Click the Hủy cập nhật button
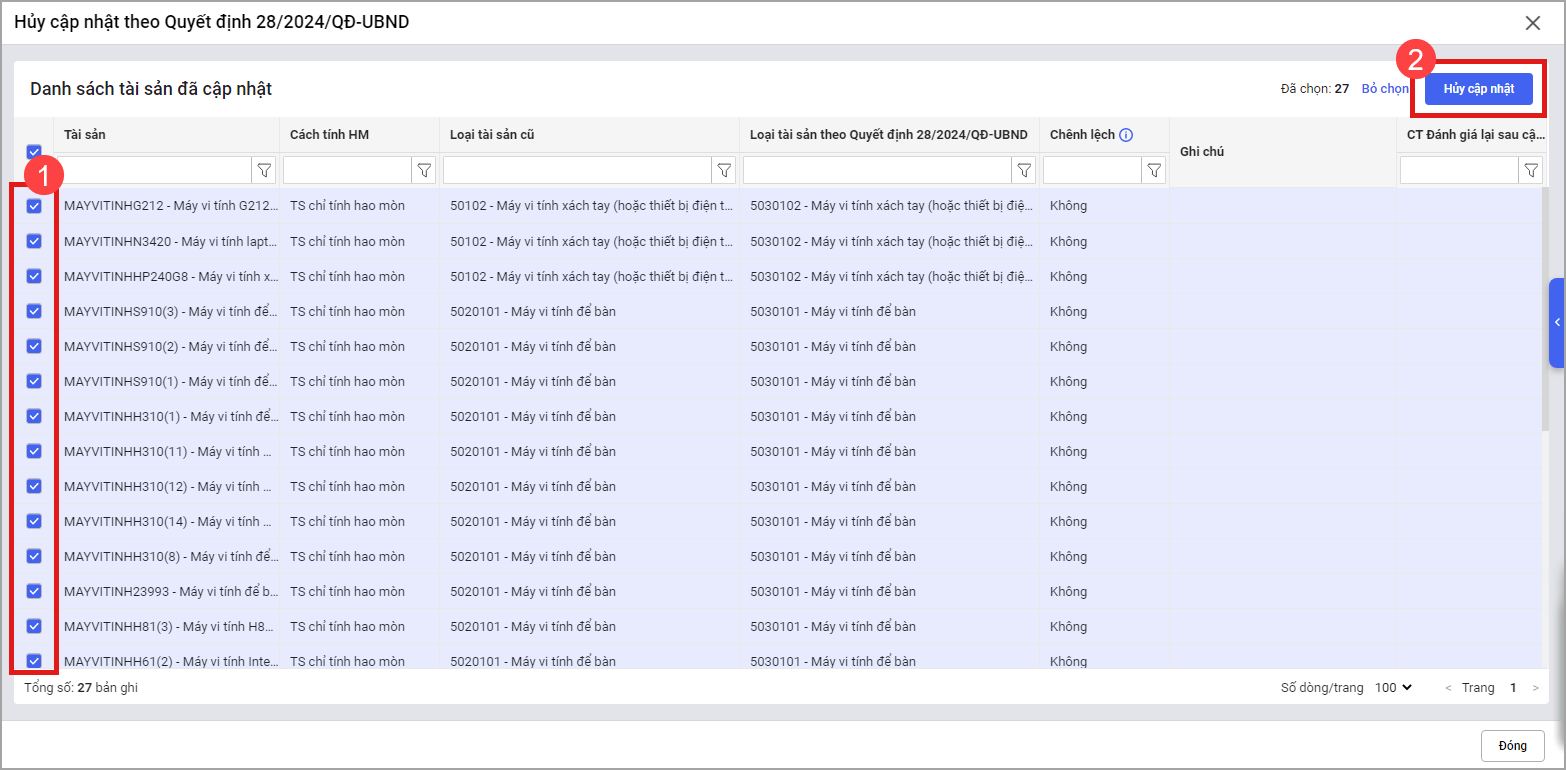This screenshot has width=1566, height=770. (x=1478, y=89)
